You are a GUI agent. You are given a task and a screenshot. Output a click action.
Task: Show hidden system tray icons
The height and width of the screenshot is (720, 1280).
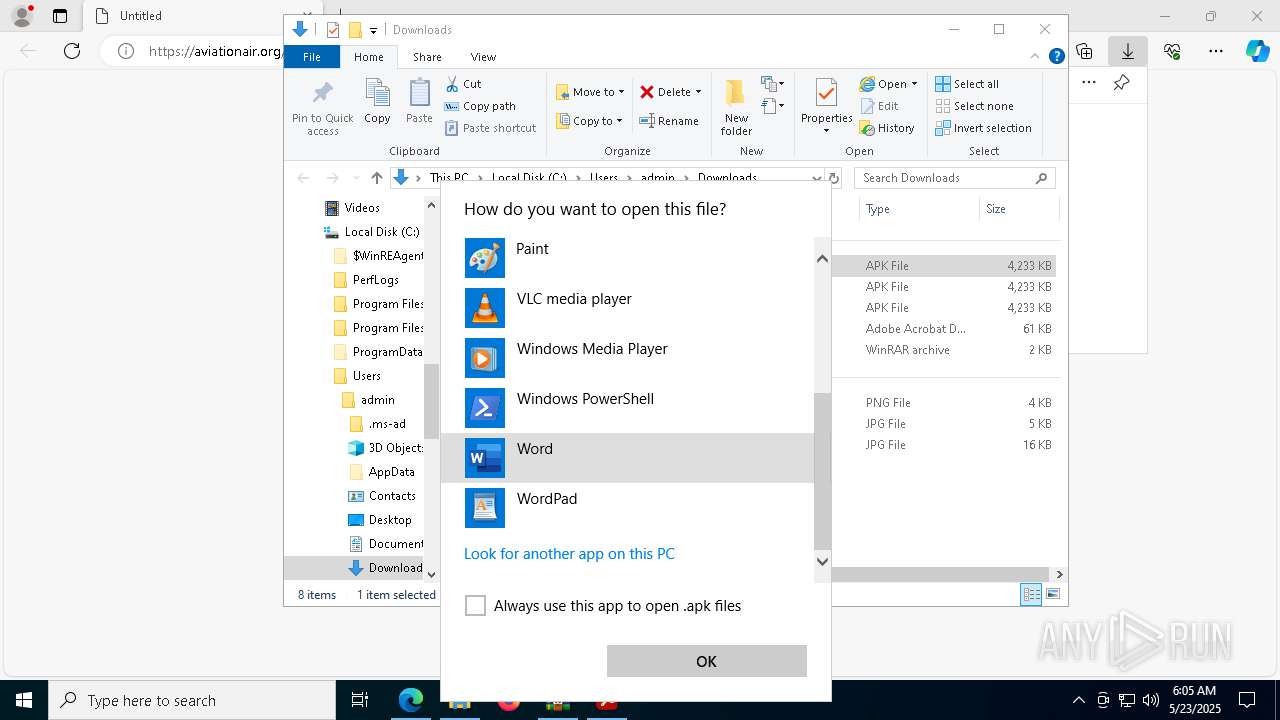pyautogui.click(x=1078, y=700)
